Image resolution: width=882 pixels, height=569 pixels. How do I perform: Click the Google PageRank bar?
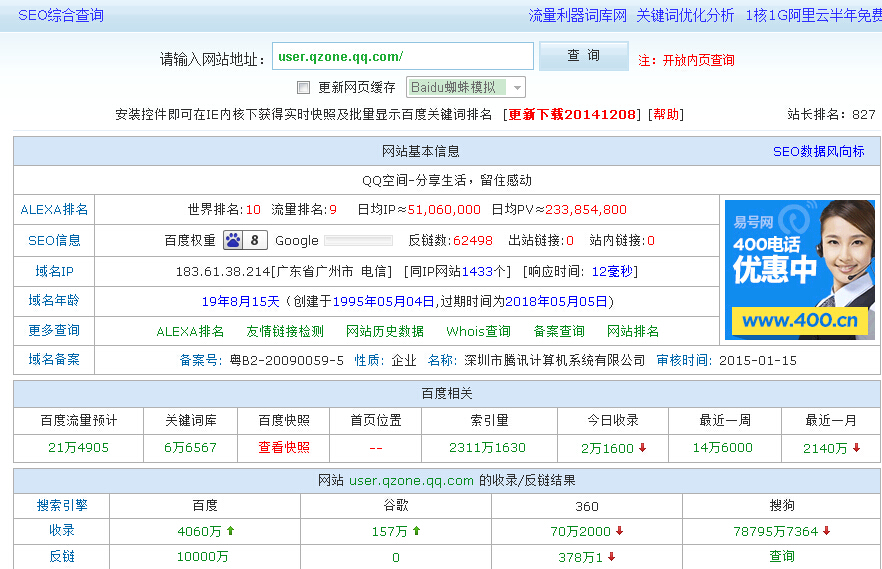pos(359,241)
